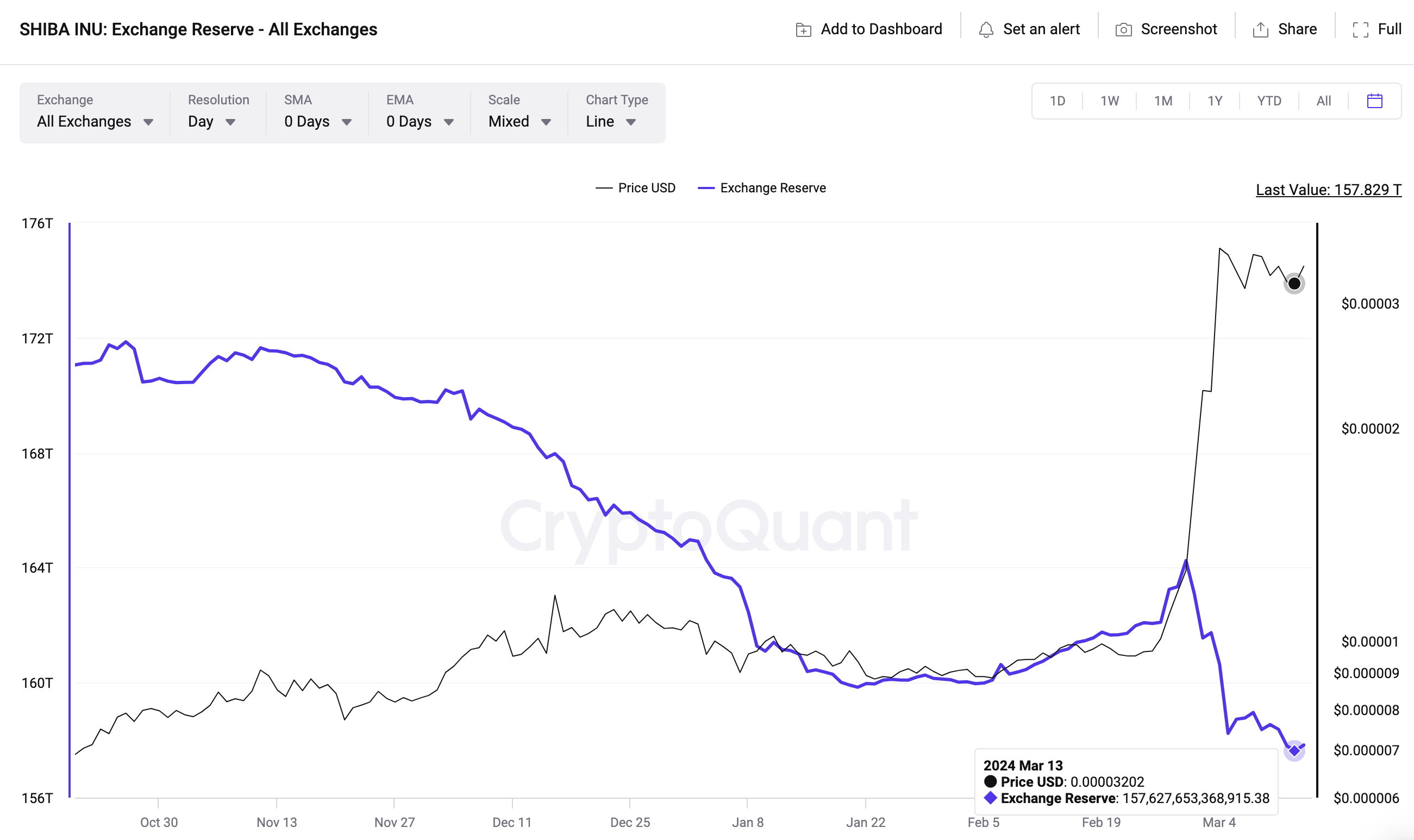Click the Add to Dashboard label
The height and width of the screenshot is (840, 1414).
881,29
